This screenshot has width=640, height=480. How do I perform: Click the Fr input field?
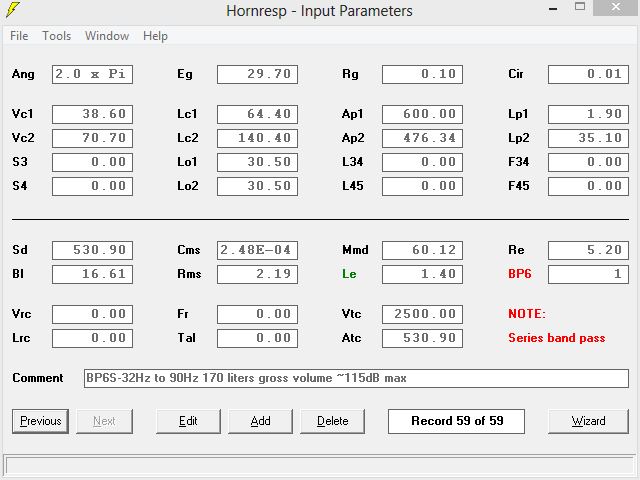[x=258, y=314]
